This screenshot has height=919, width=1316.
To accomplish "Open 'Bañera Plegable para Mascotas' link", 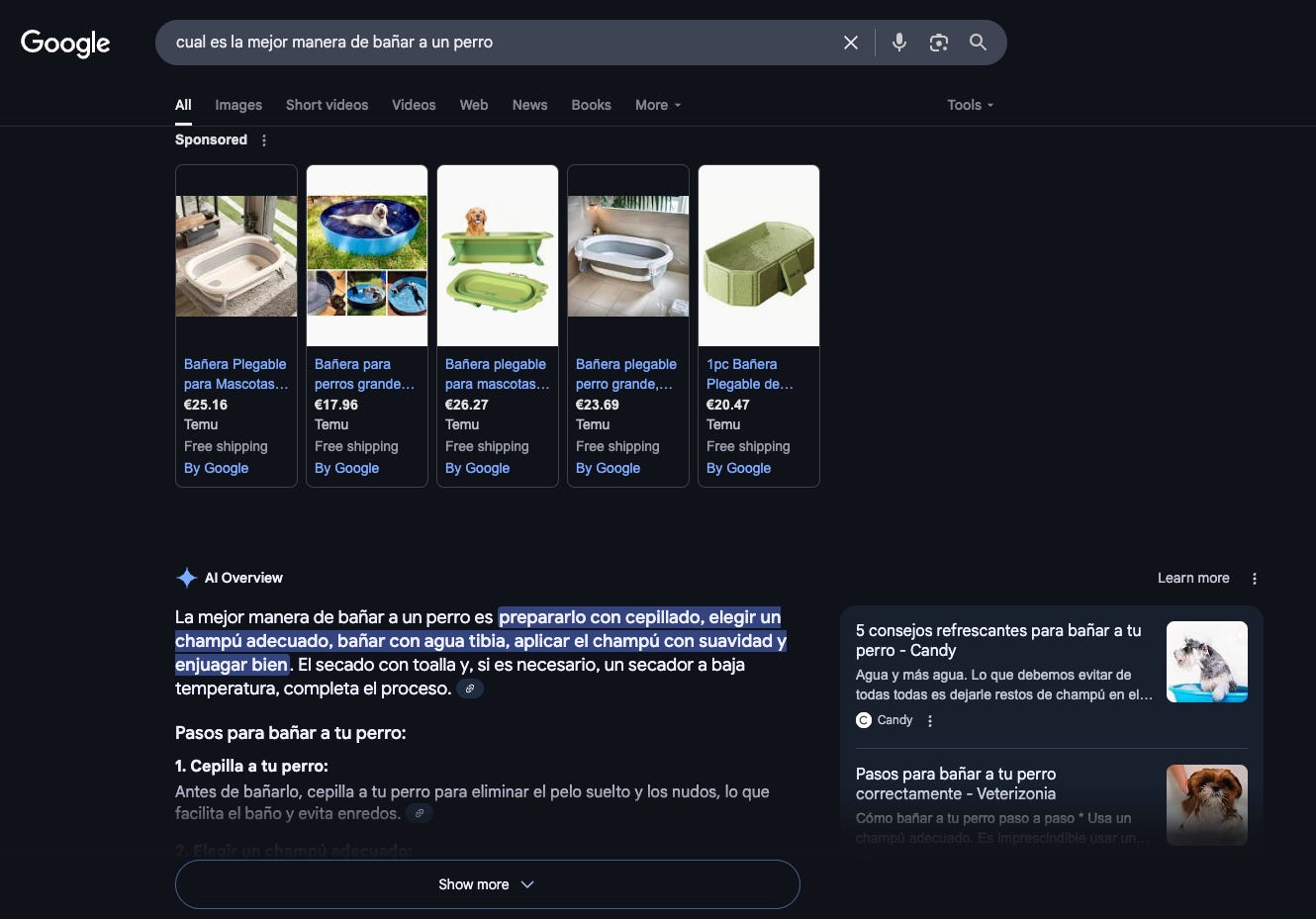I will pyautogui.click(x=236, y=374).
